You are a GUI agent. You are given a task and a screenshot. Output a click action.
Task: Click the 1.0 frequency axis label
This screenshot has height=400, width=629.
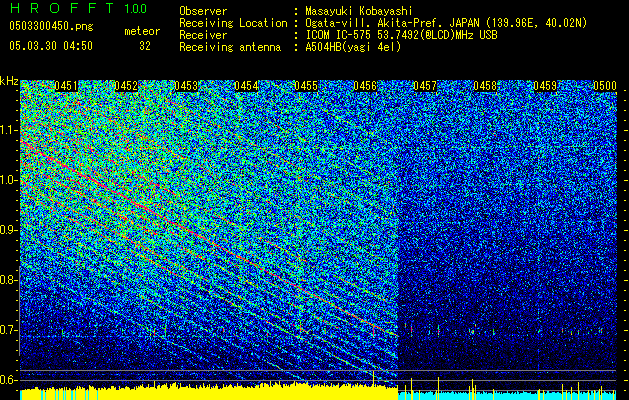(8, 180)
